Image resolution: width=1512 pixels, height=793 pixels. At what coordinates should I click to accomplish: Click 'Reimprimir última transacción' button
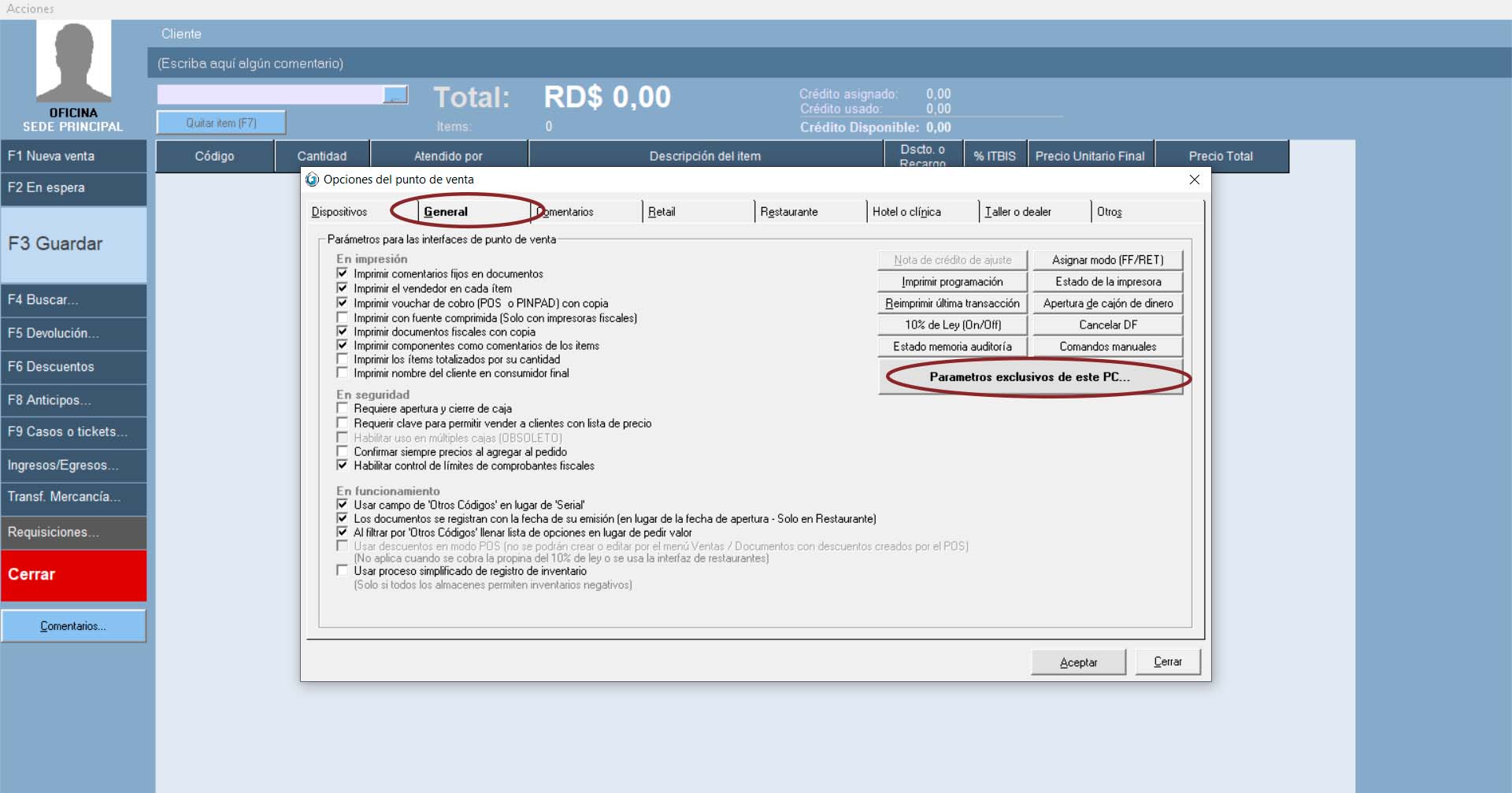click(x=952, y=303)
